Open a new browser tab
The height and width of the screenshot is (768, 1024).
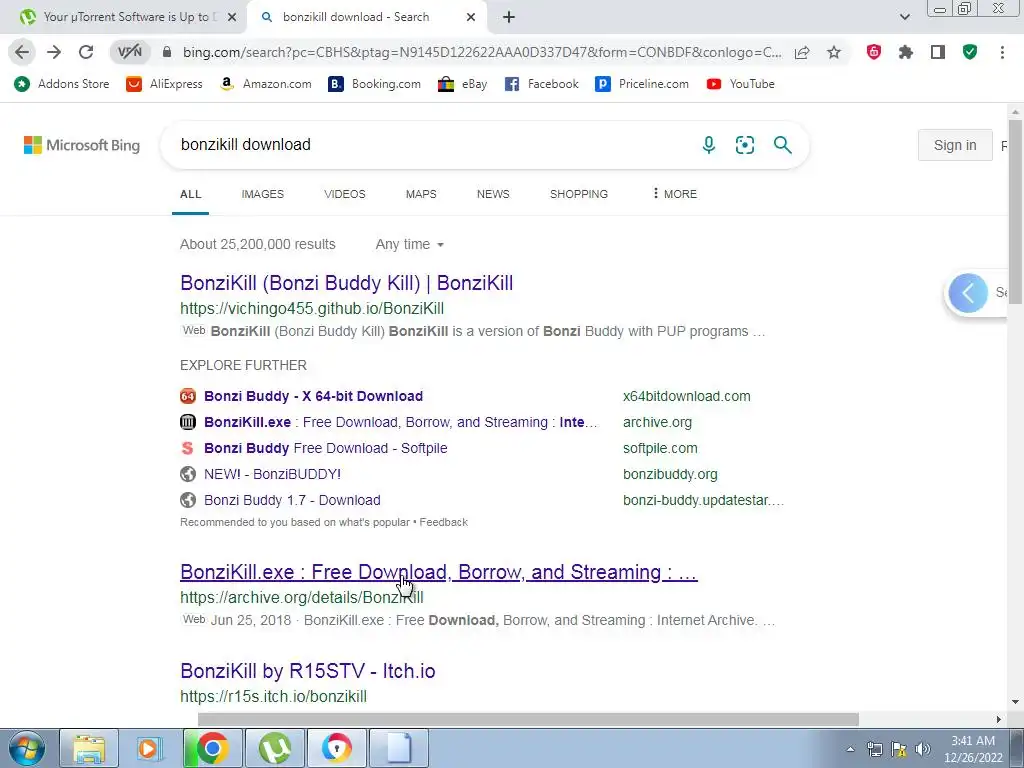click(509, 18)
